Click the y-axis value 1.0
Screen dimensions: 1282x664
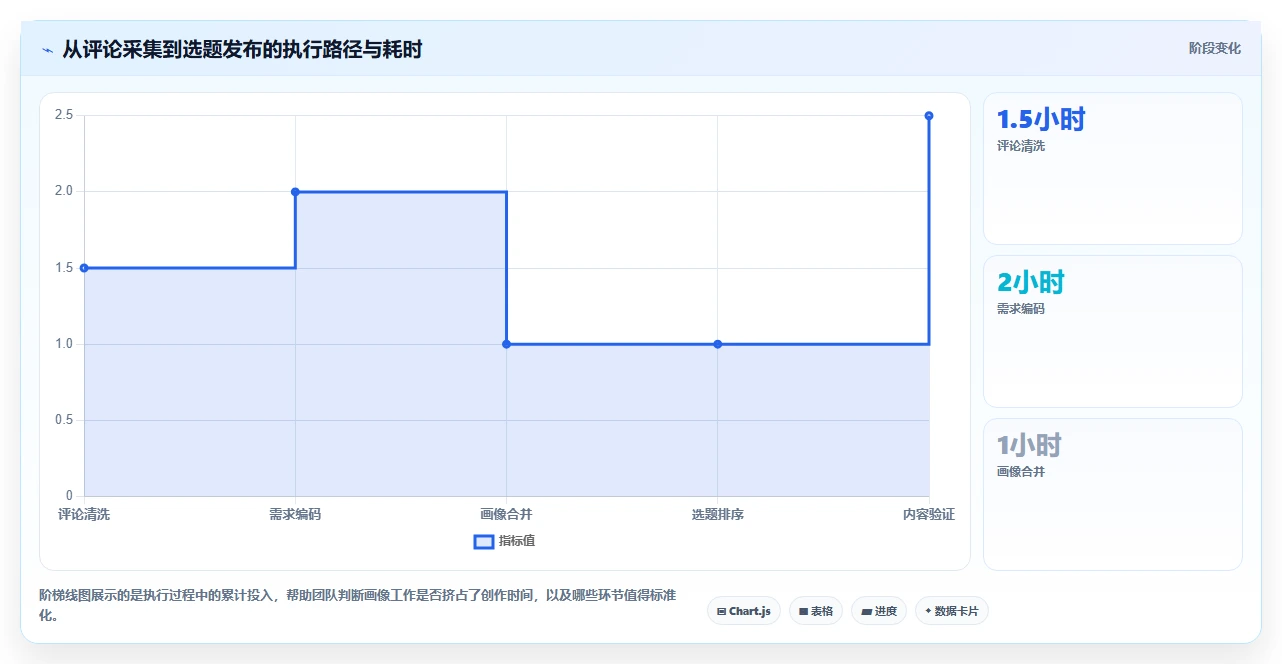coord(64,344)
